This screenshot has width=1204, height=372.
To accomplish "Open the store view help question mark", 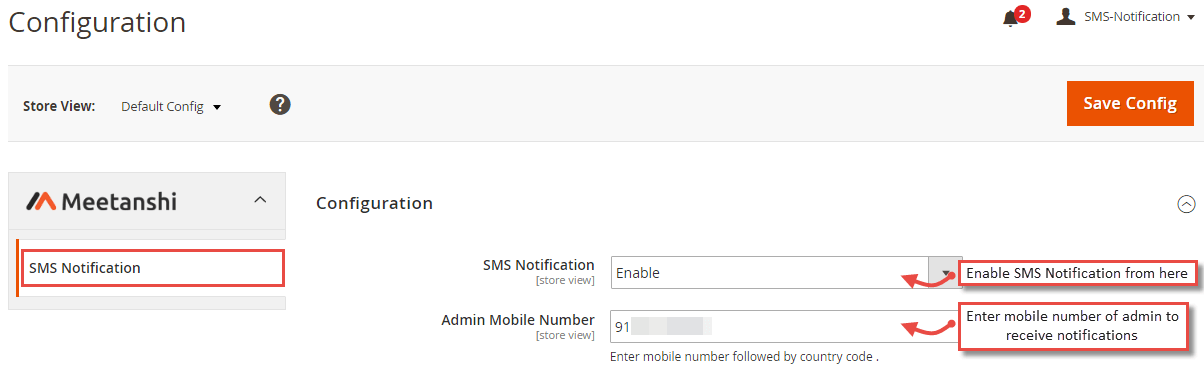I will (280, 104).
